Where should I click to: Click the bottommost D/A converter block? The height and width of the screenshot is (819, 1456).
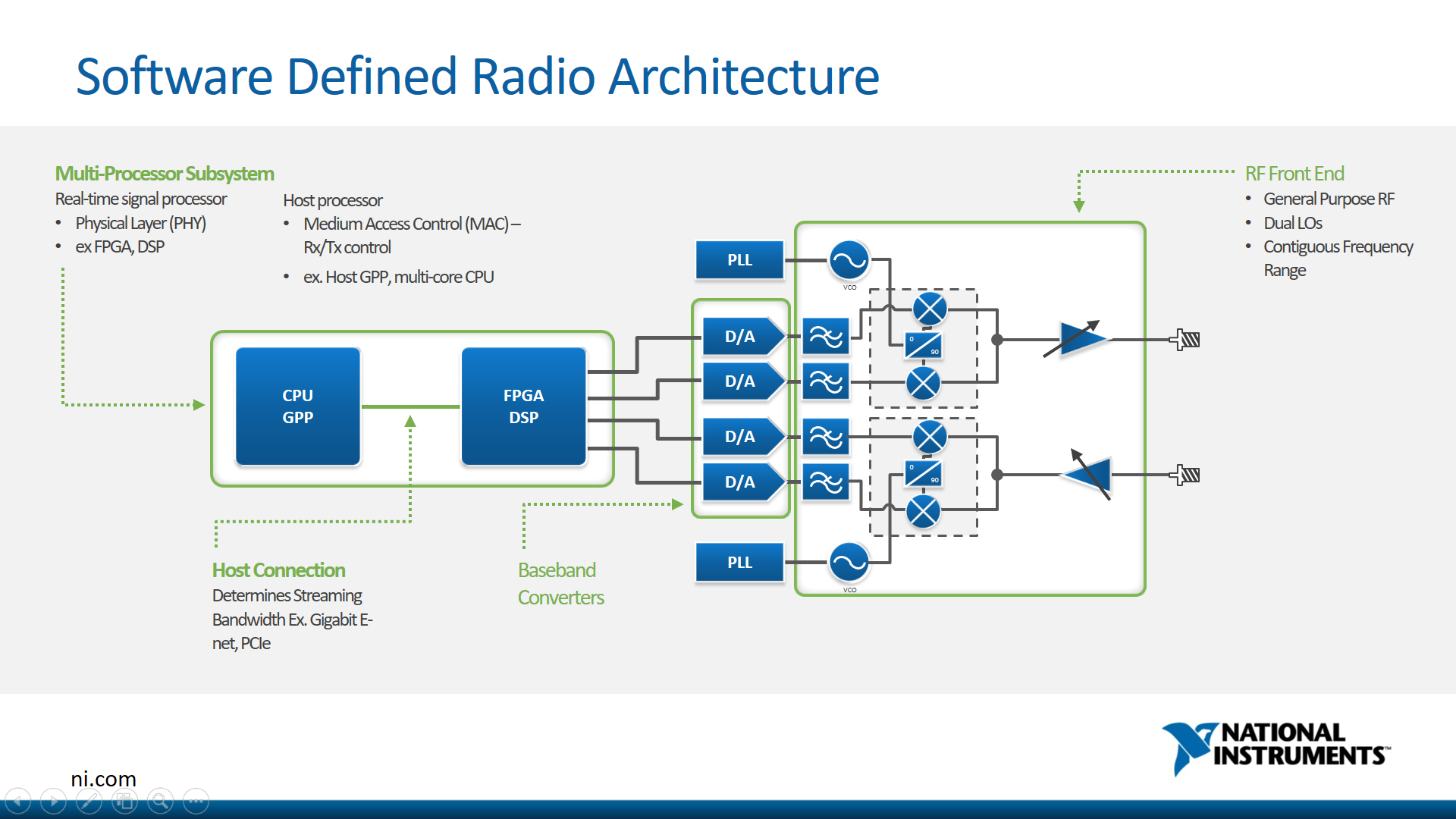[x=743, y=482]
